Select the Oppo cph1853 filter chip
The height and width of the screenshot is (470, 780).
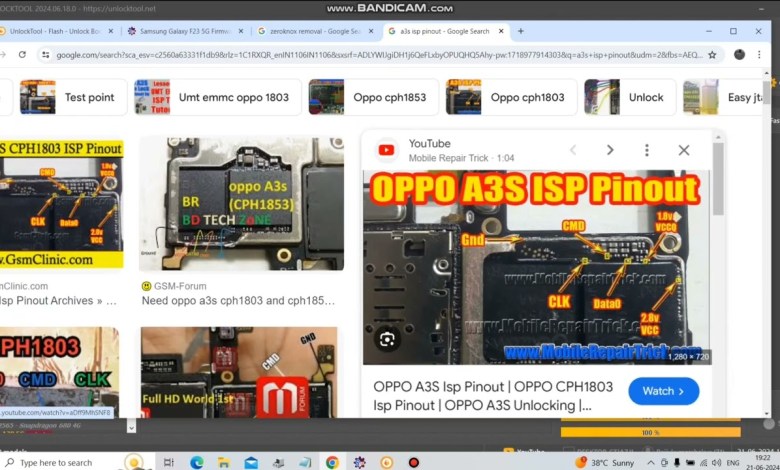[373, 97]
